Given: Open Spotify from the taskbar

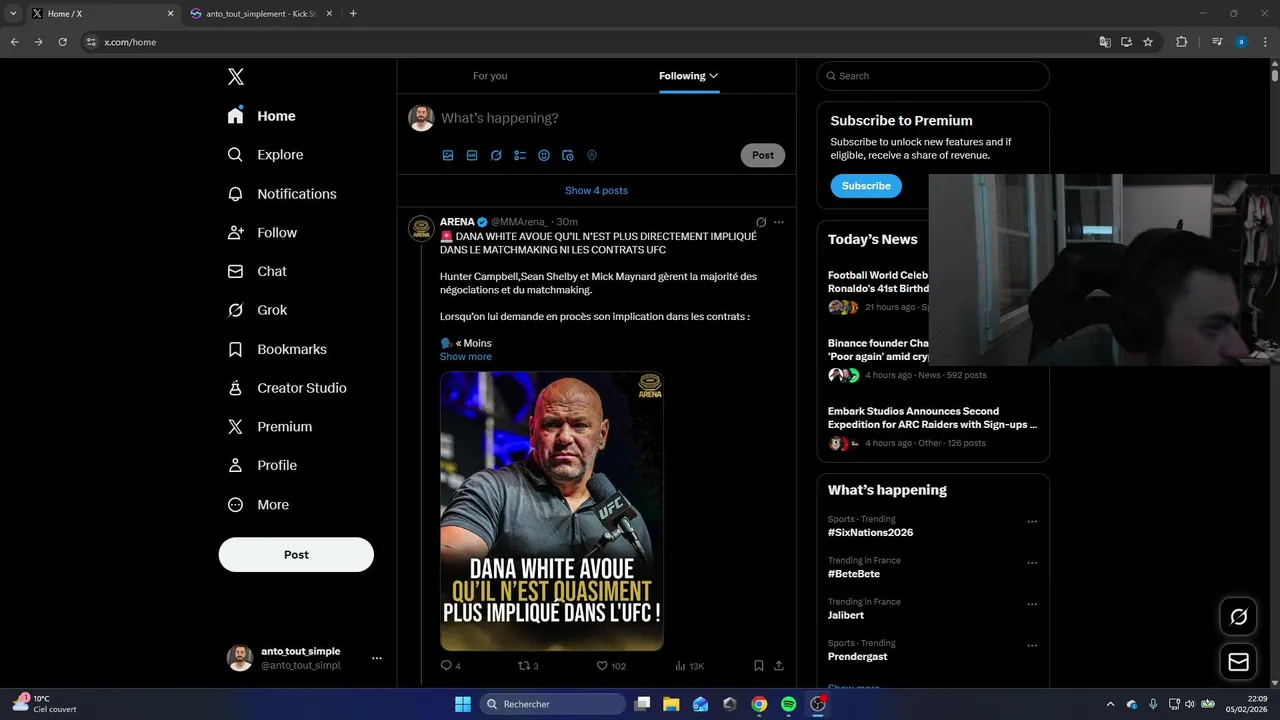Looking at the screenshot, I should click(x=788, y=704).
